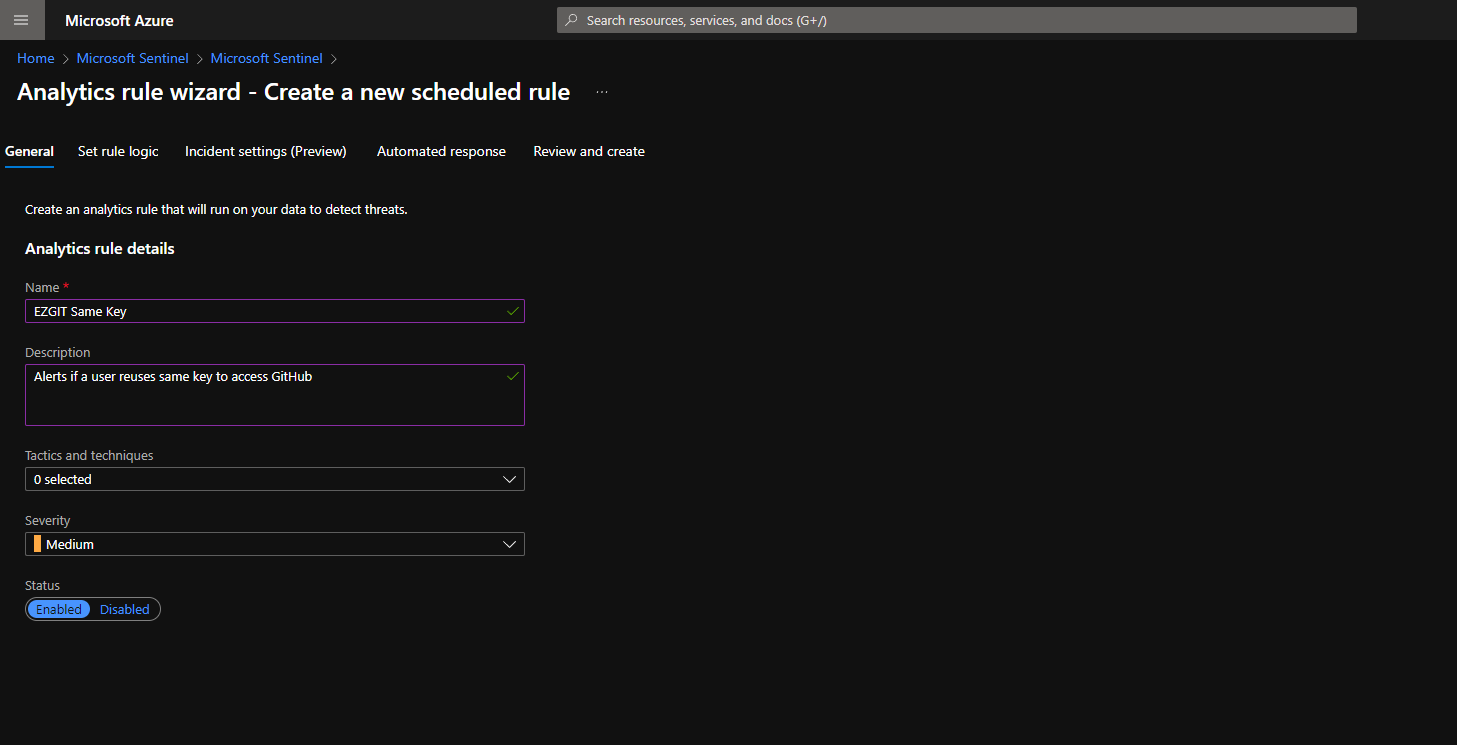Open the Azure portal hamburger menu
The height and width of the screenshot is (745, 1457).
coord(21,20)
